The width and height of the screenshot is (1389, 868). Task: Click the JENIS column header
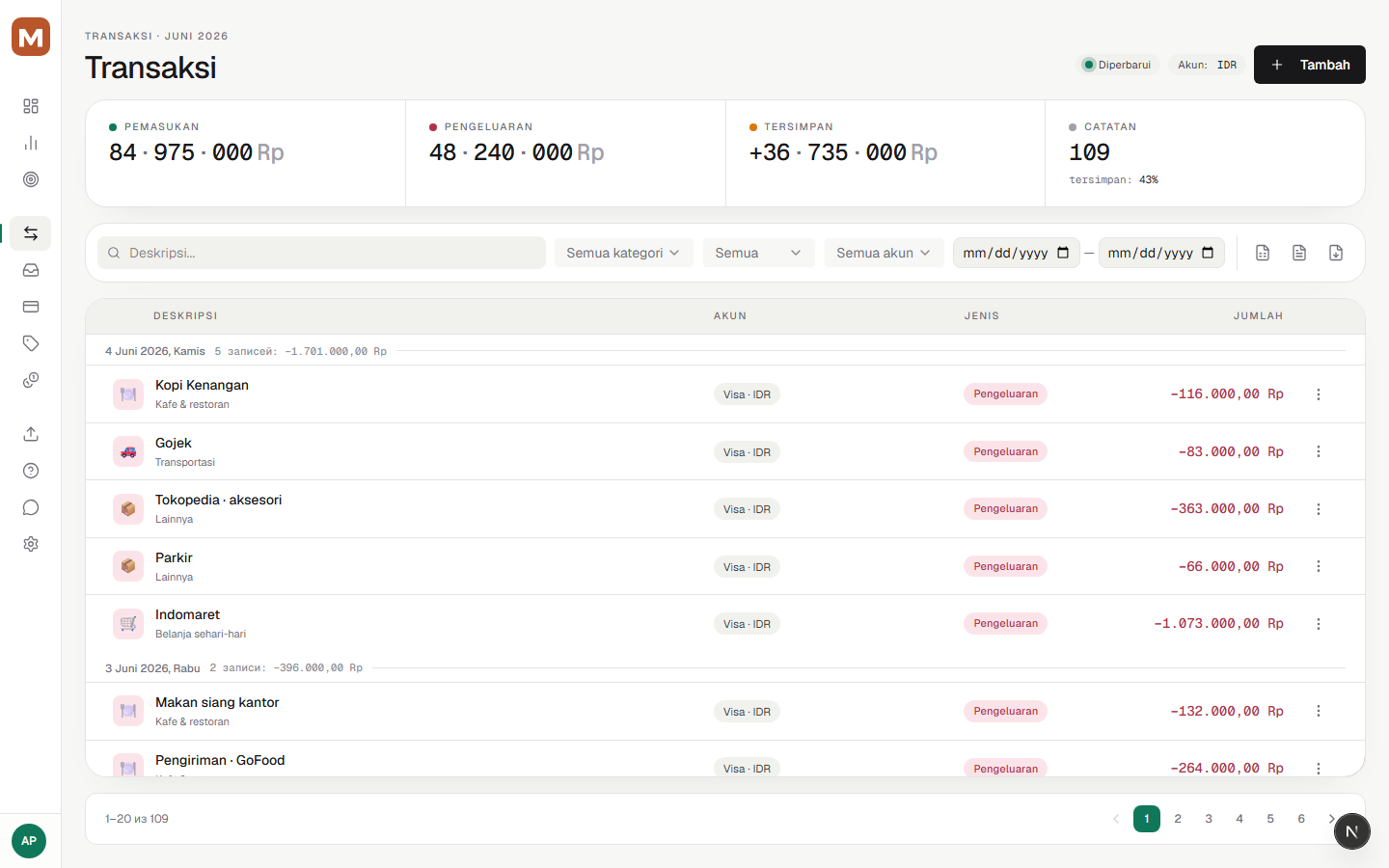pyautogui.click(x=982, y=315)
